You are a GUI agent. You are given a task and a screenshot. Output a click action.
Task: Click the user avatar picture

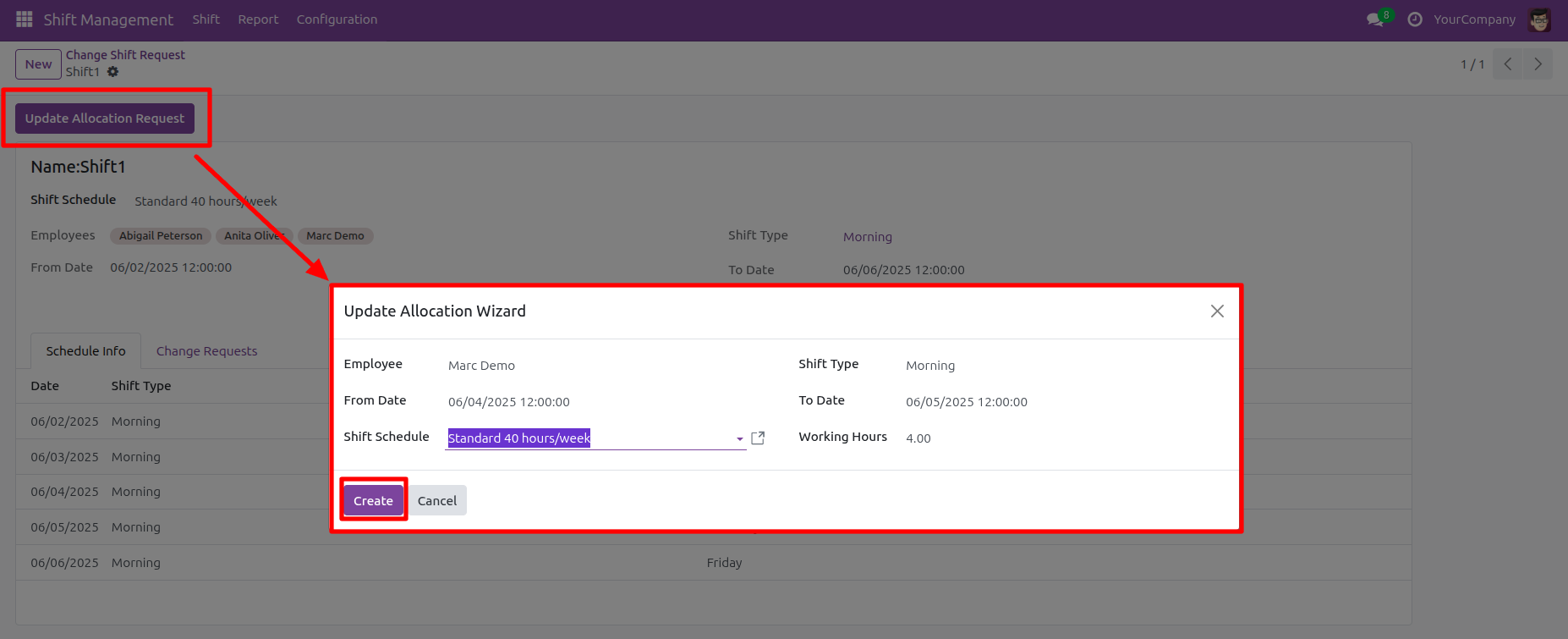(x=1539, y=19)
